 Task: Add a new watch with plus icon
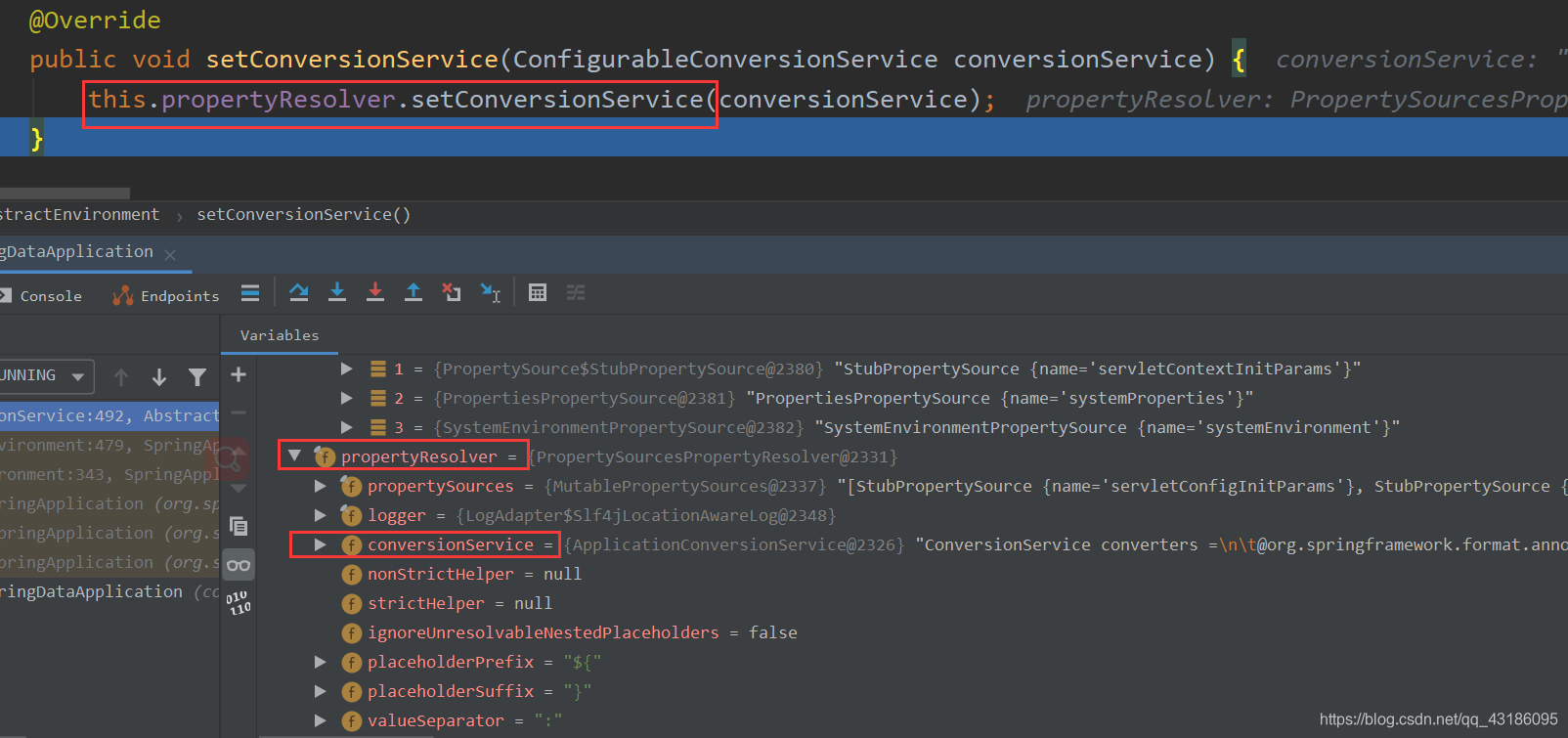pos(239,374)
